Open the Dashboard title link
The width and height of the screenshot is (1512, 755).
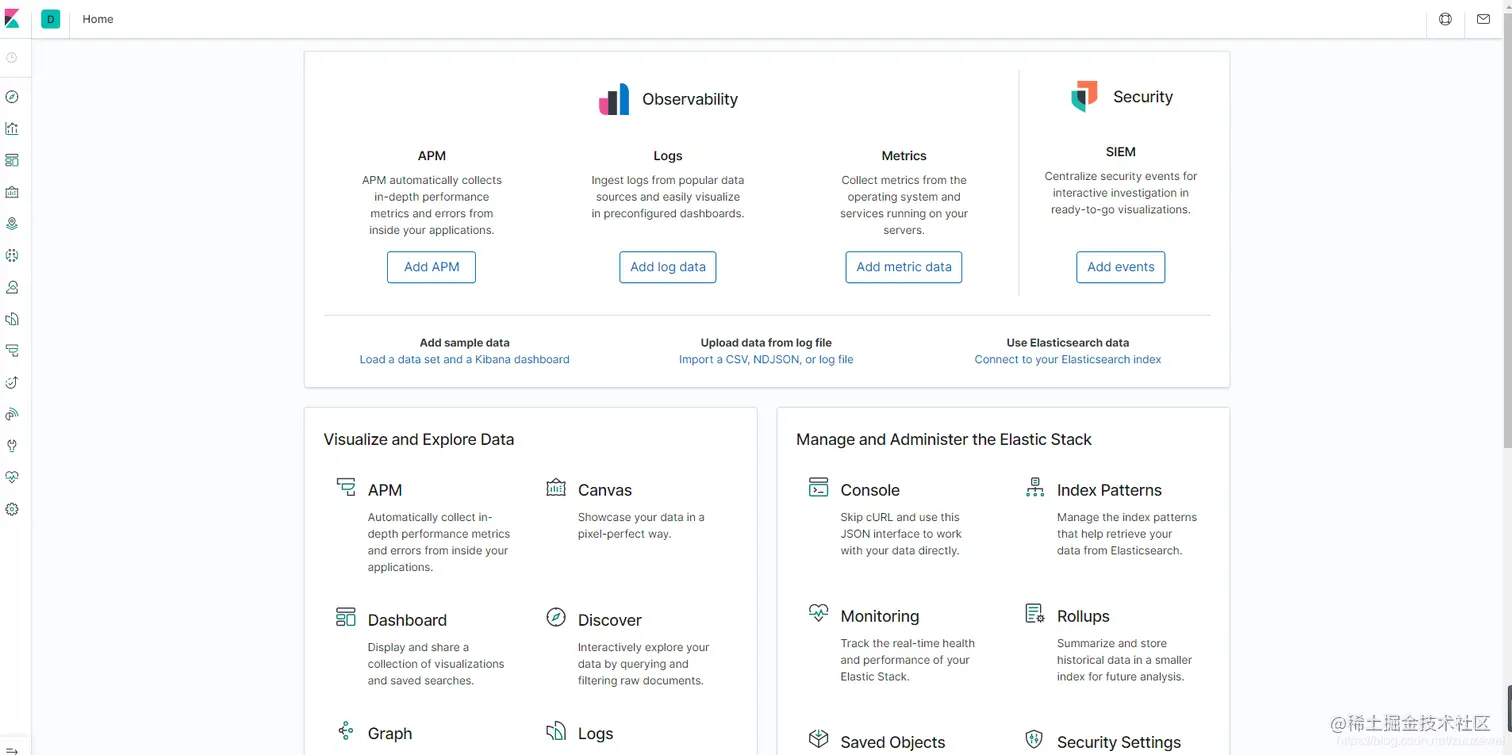[x=407, y=620]
